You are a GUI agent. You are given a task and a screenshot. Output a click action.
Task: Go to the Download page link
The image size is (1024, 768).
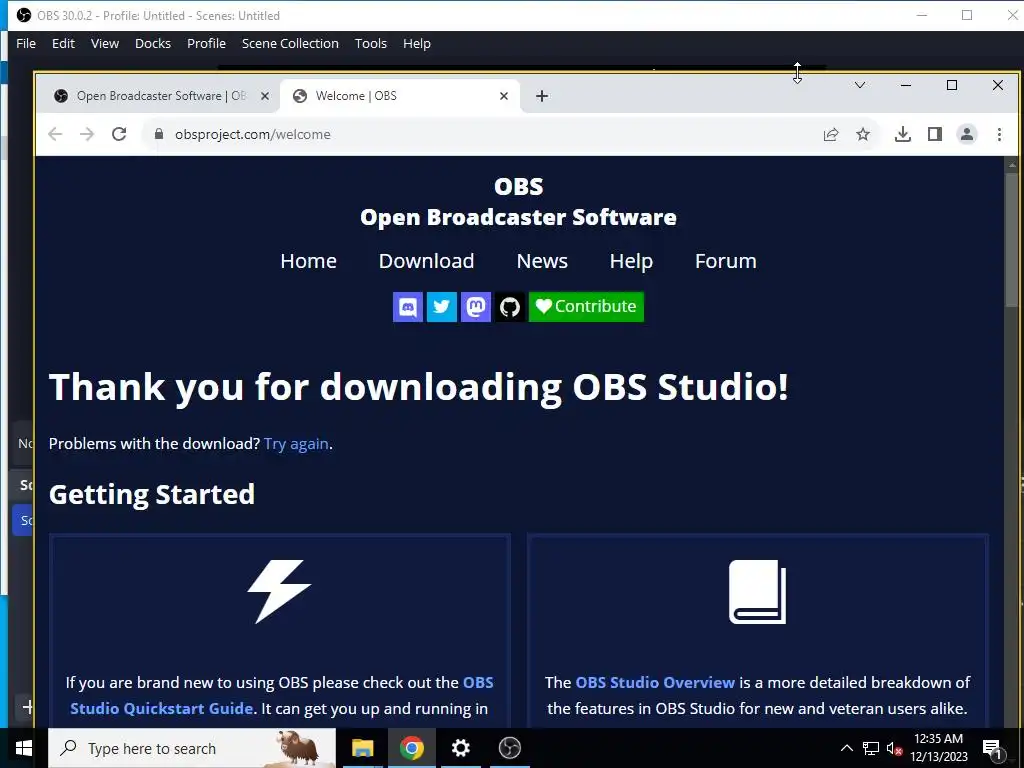click(426, 261)
